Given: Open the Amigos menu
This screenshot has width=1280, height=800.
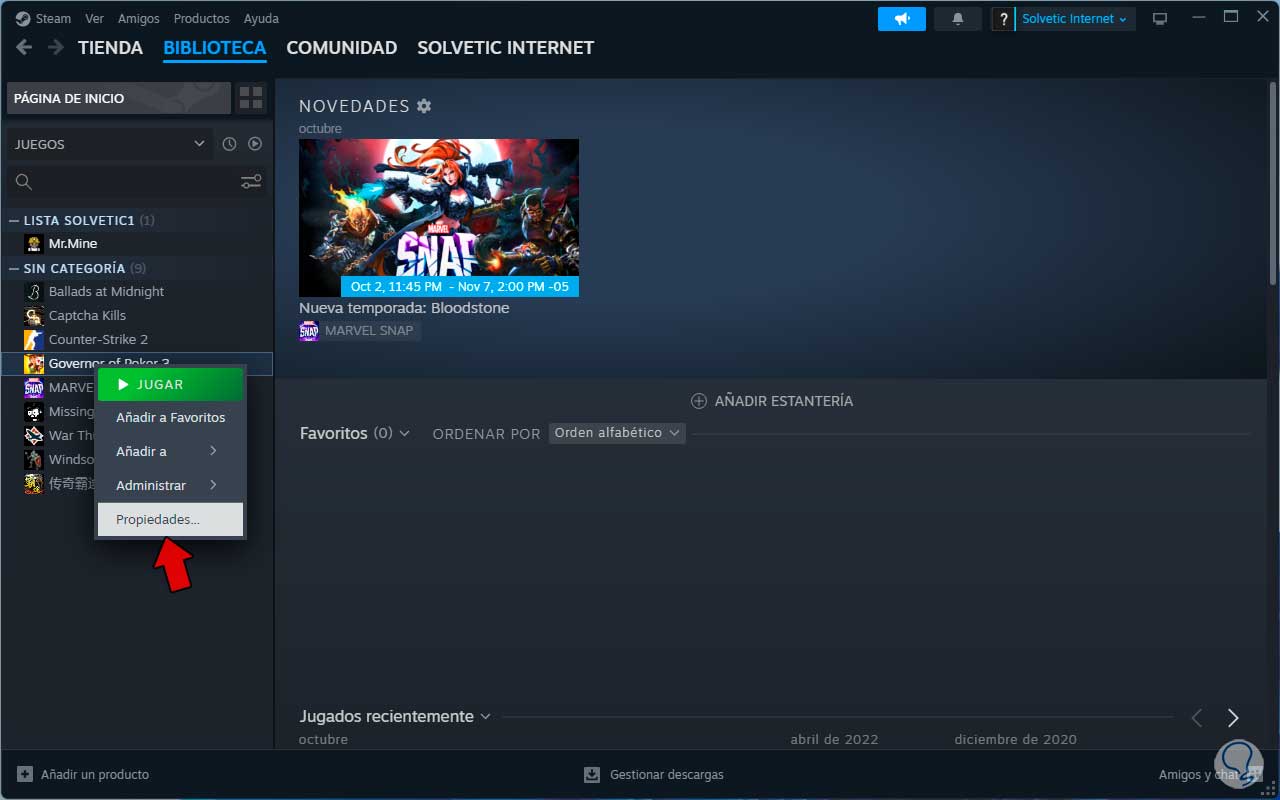Looking at the screenshot, I should coord(138,19).
